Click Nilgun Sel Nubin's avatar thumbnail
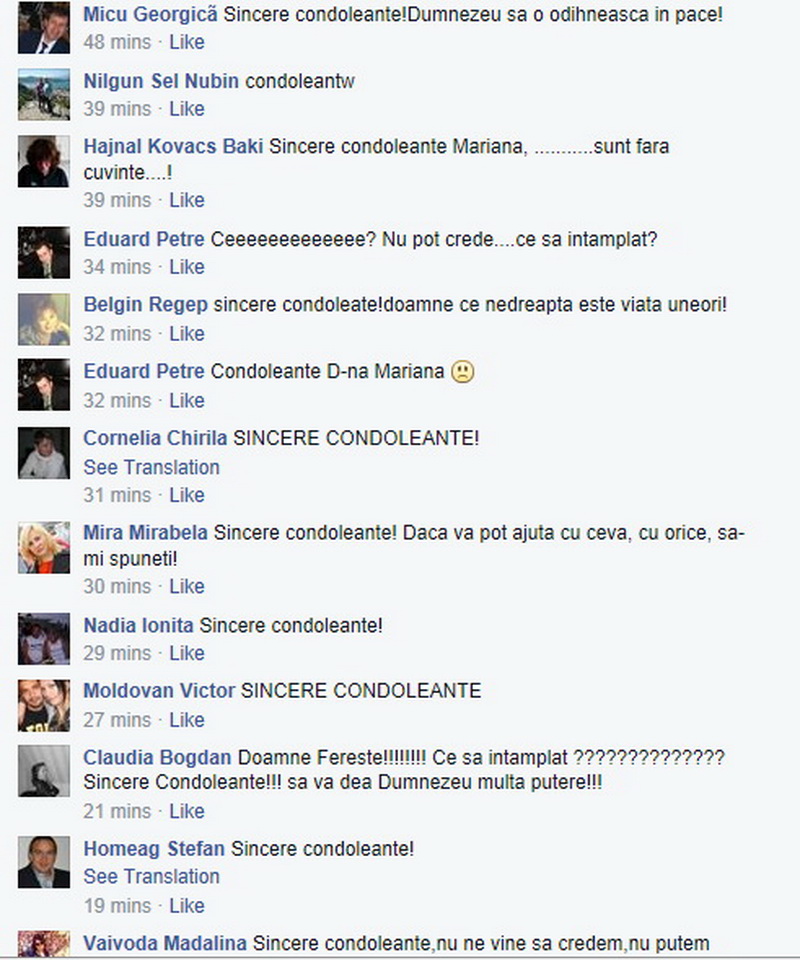800x960 pixels. pyautogui.click(x=43, y=95)
